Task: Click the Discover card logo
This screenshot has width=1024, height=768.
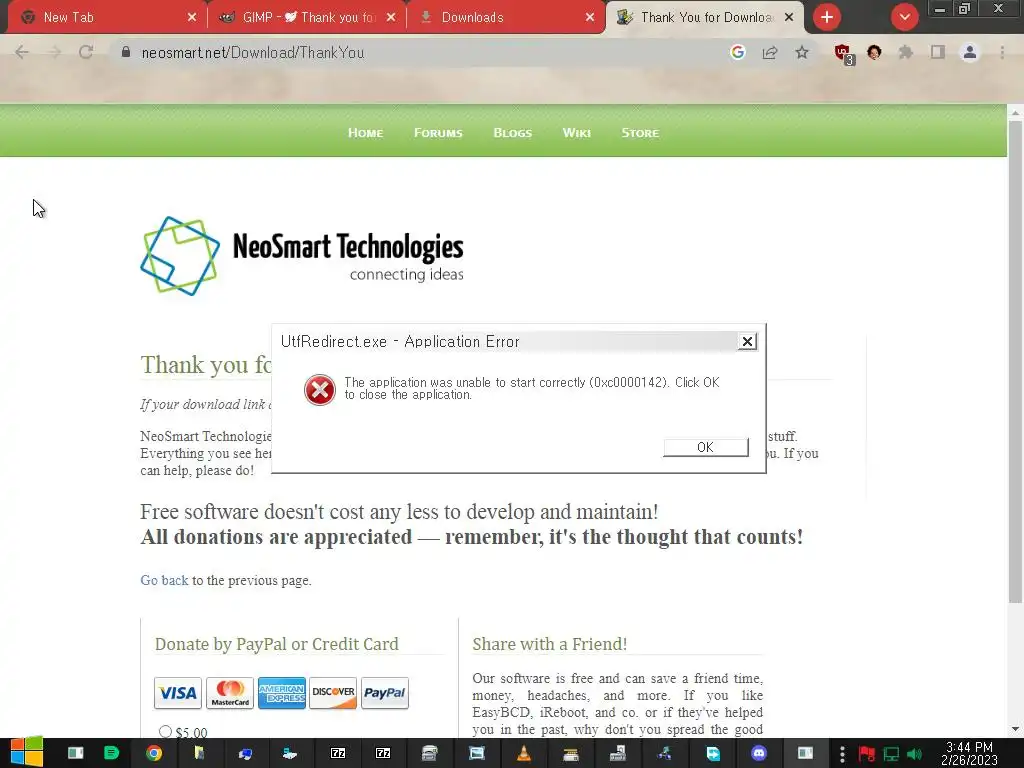Action: (x=333, y=693)
